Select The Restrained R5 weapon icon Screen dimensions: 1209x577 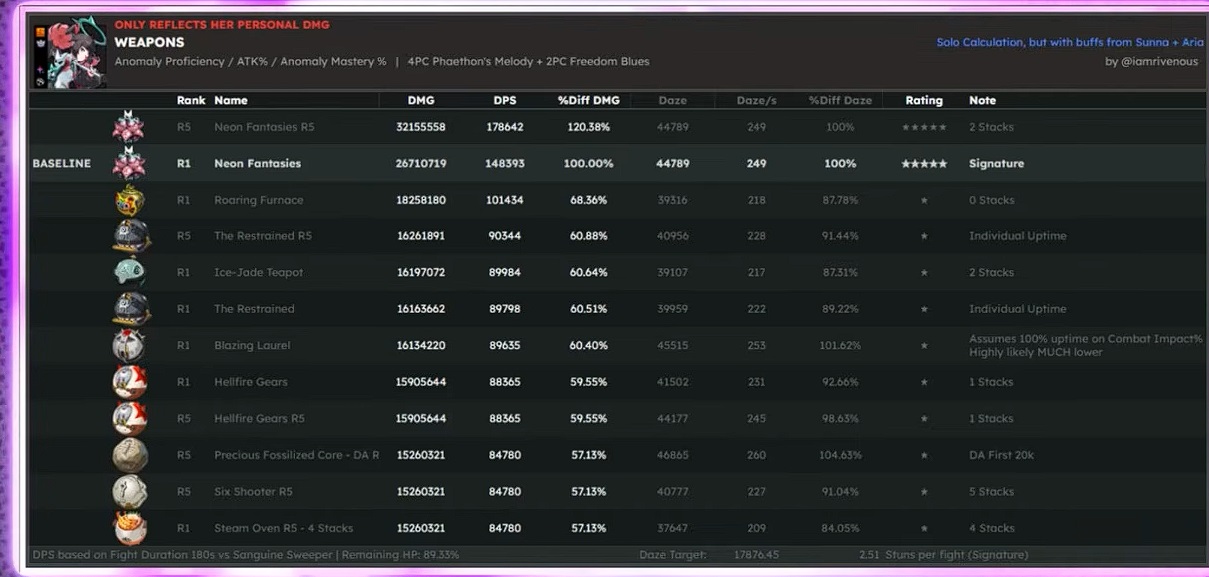(x=131, y=236)
